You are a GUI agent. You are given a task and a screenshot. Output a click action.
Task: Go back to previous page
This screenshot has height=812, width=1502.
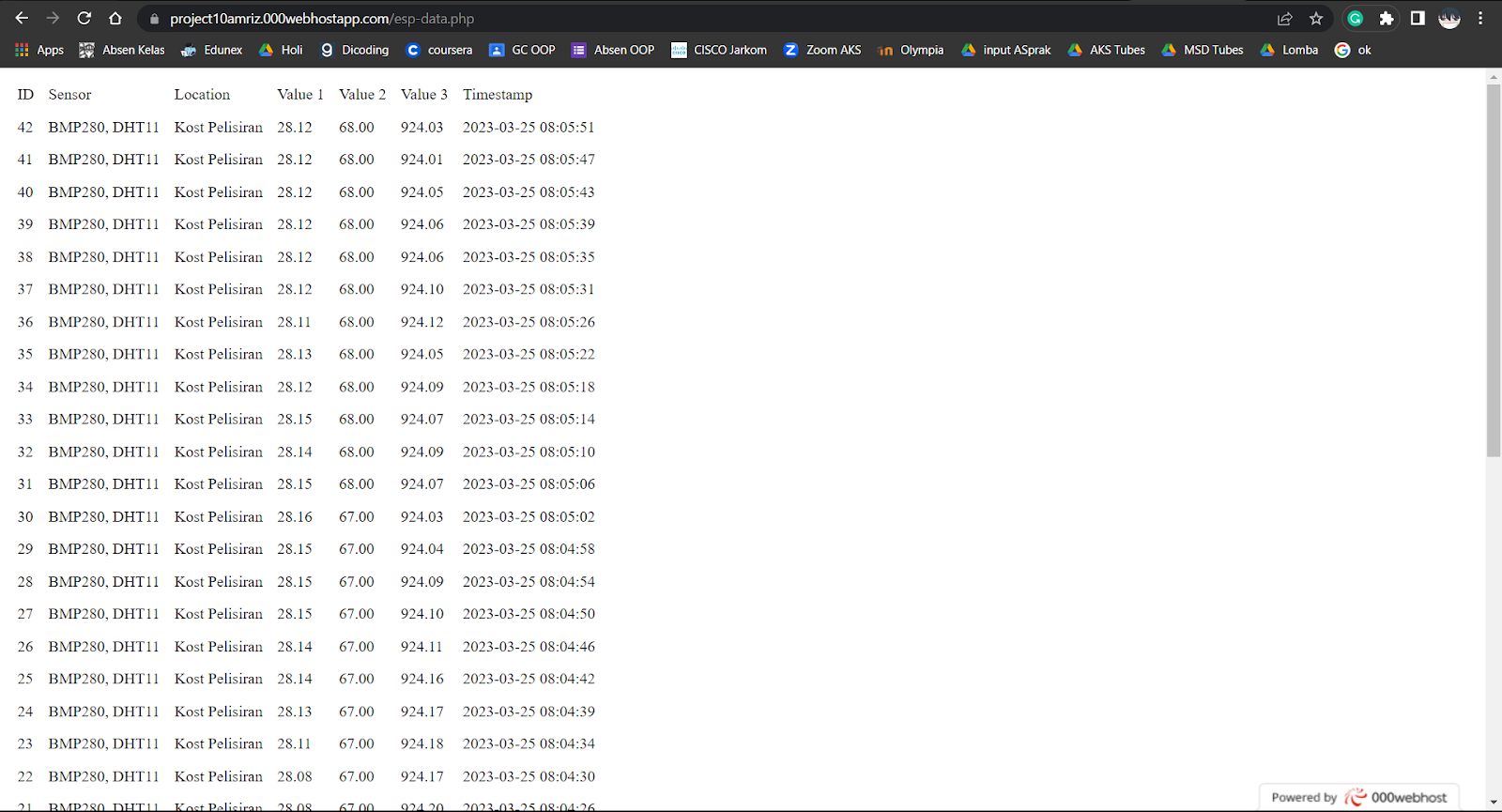22,18
